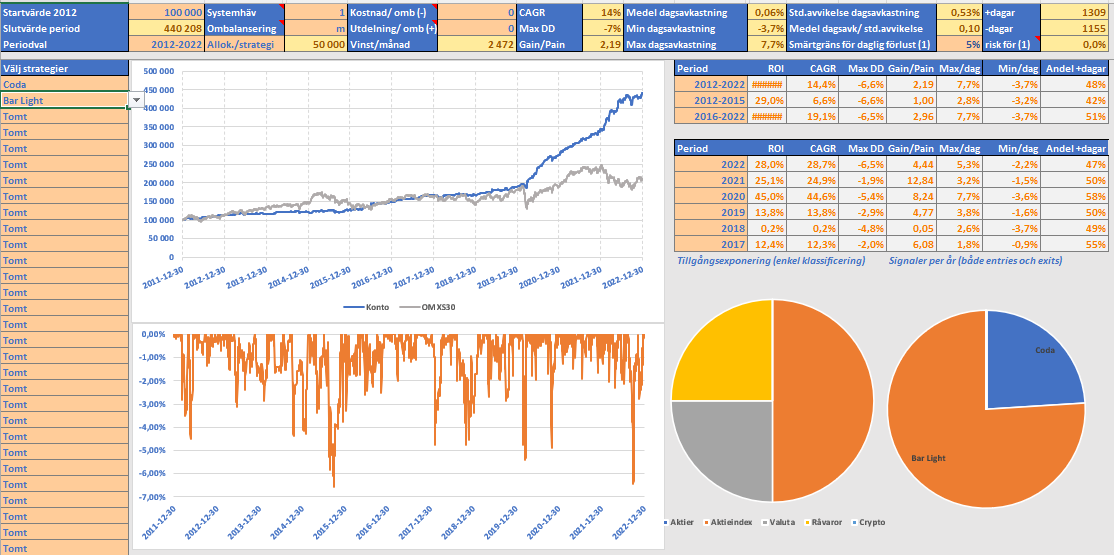Click the Aktieindex legend marker
The image size is (1114, 555).
pos(705,522)
